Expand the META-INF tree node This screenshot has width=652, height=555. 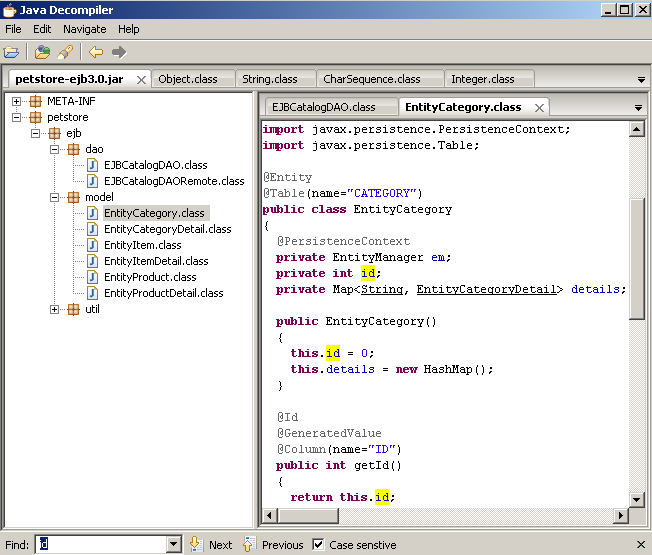tap(17, 101)
